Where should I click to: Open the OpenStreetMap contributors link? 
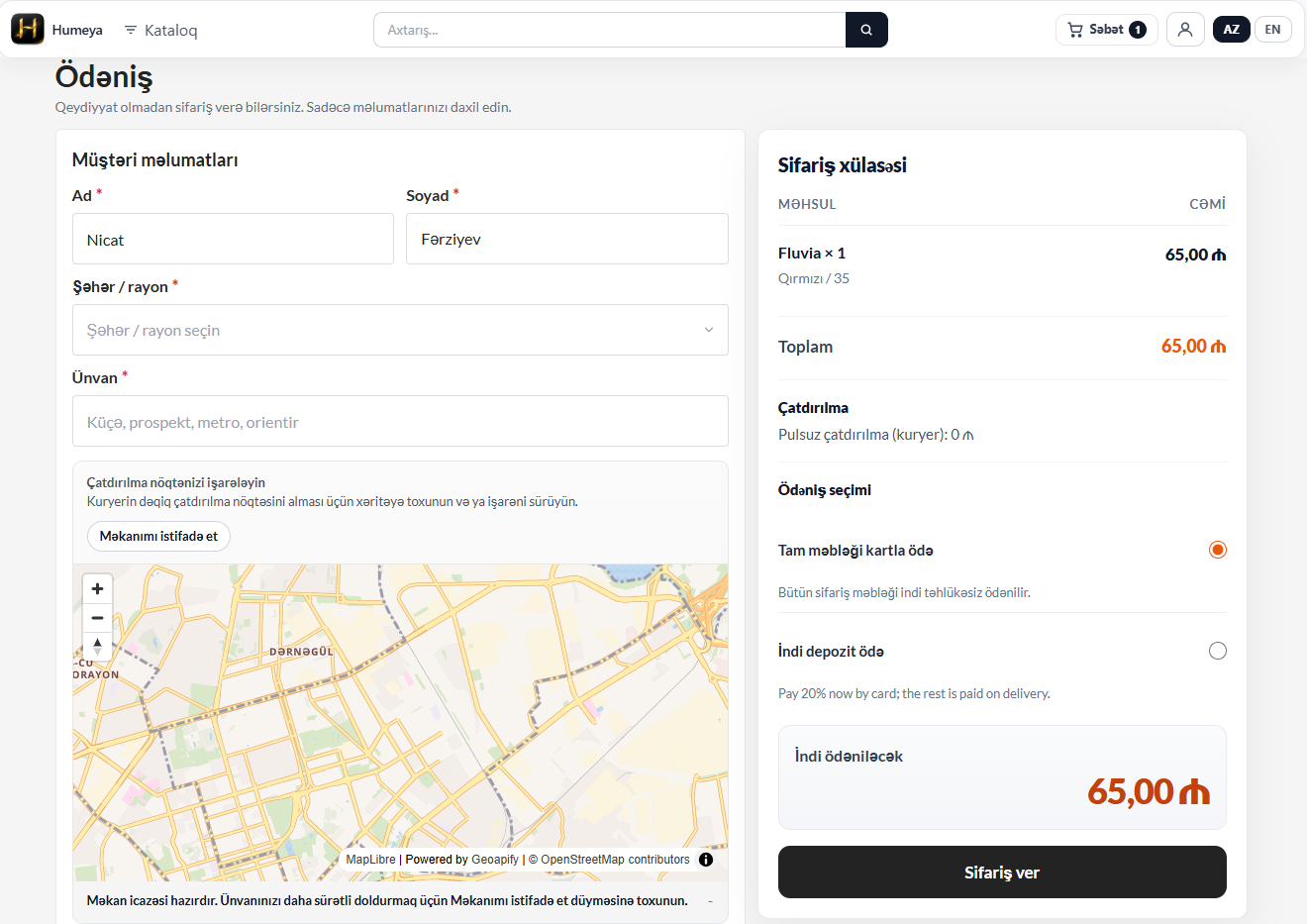615,860
